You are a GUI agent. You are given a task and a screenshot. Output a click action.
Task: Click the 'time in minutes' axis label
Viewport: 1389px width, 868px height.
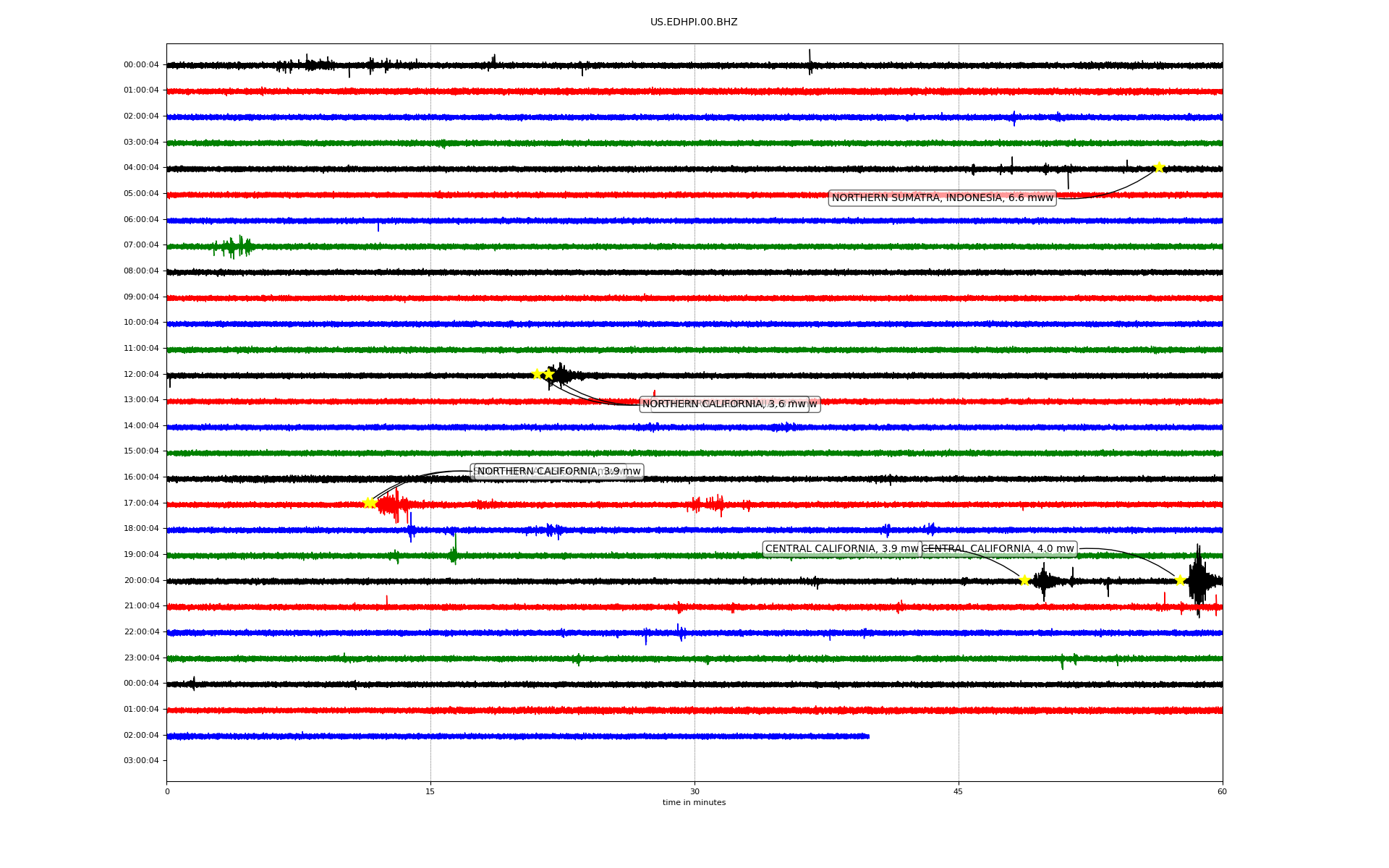(694, 803)
